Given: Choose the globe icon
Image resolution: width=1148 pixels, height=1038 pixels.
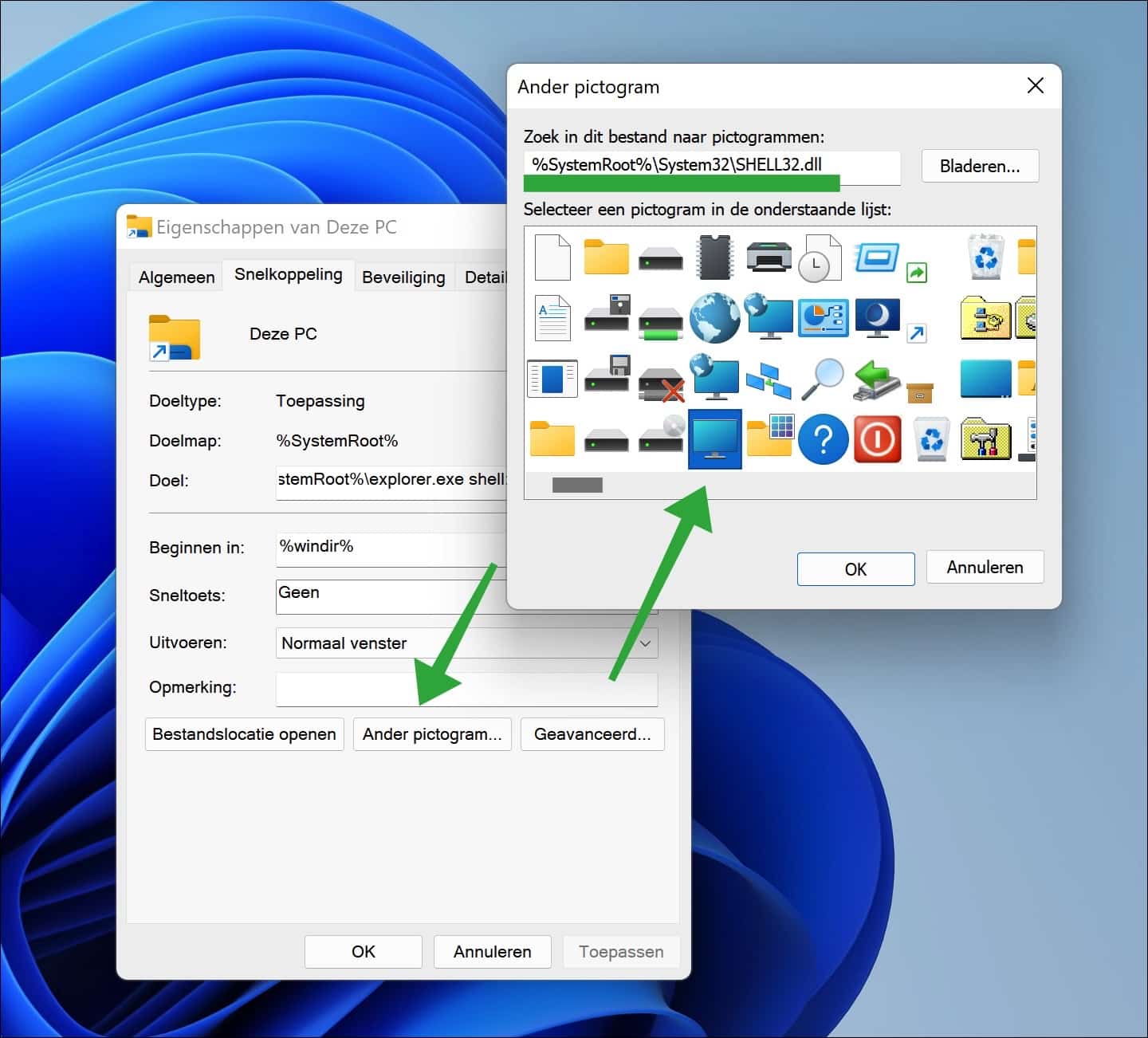Looking at the screenshot, I should (x=714, y=317).
